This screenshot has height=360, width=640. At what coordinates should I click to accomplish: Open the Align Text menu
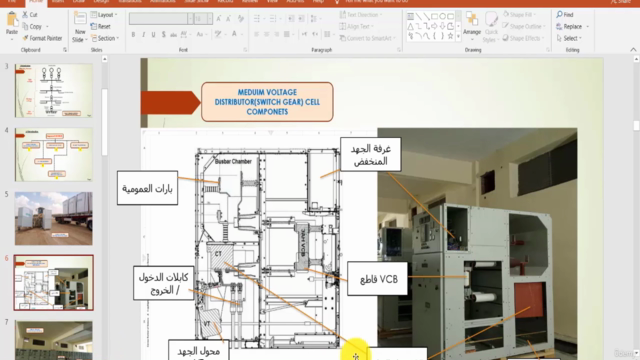pos(356,27)
